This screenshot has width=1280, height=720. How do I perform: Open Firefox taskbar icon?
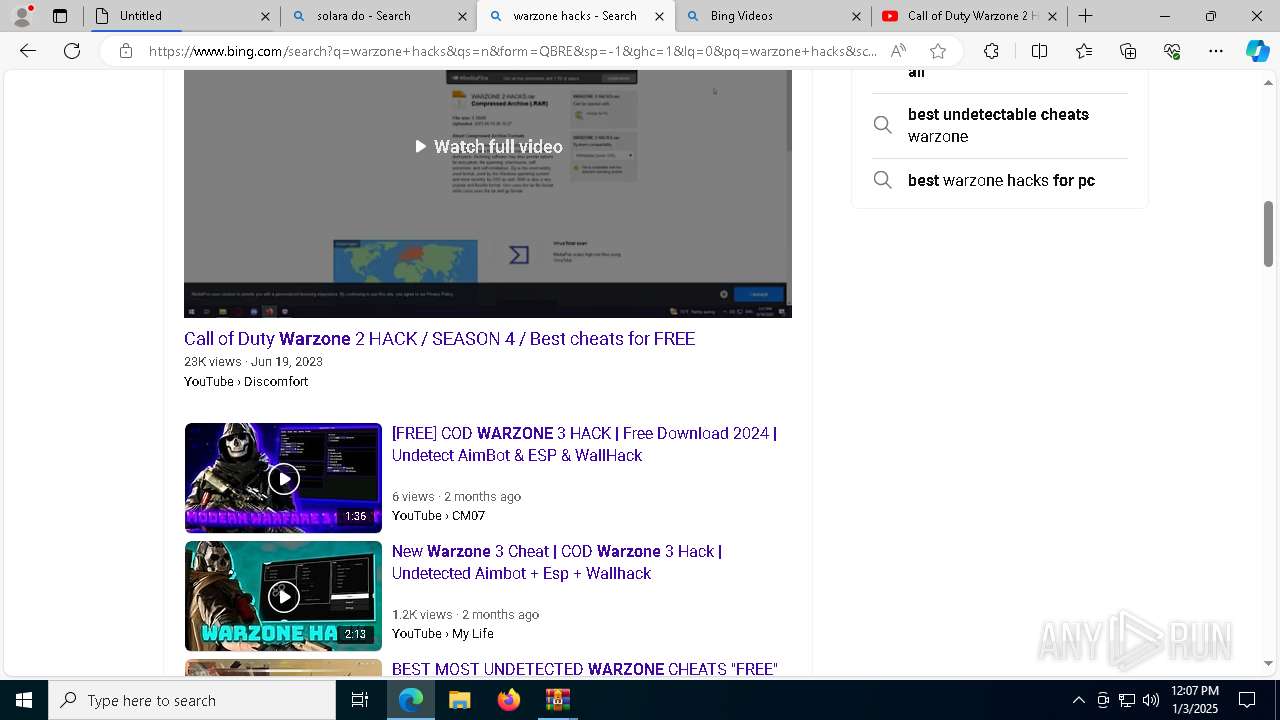pyautogui.click(x=509, y=700)
